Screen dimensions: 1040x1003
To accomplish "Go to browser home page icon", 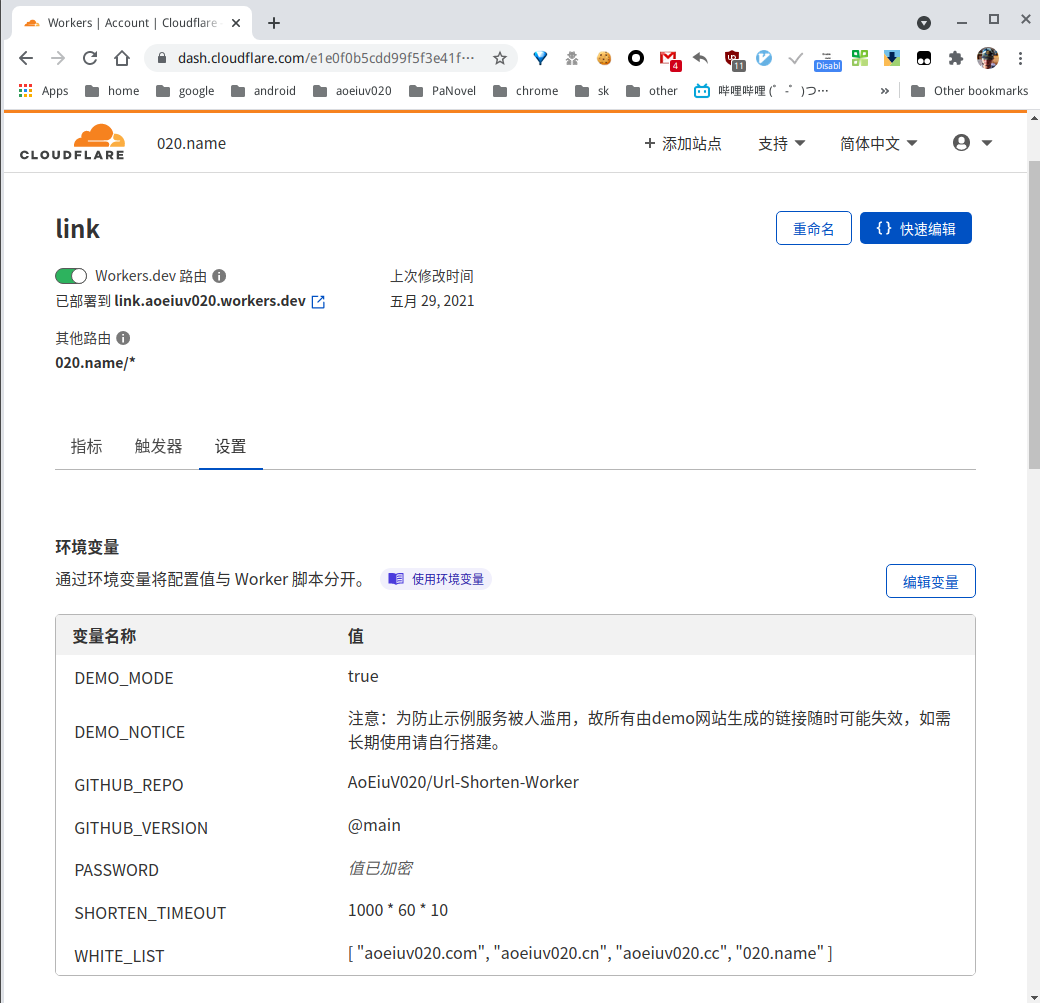I will click(122, 58).
